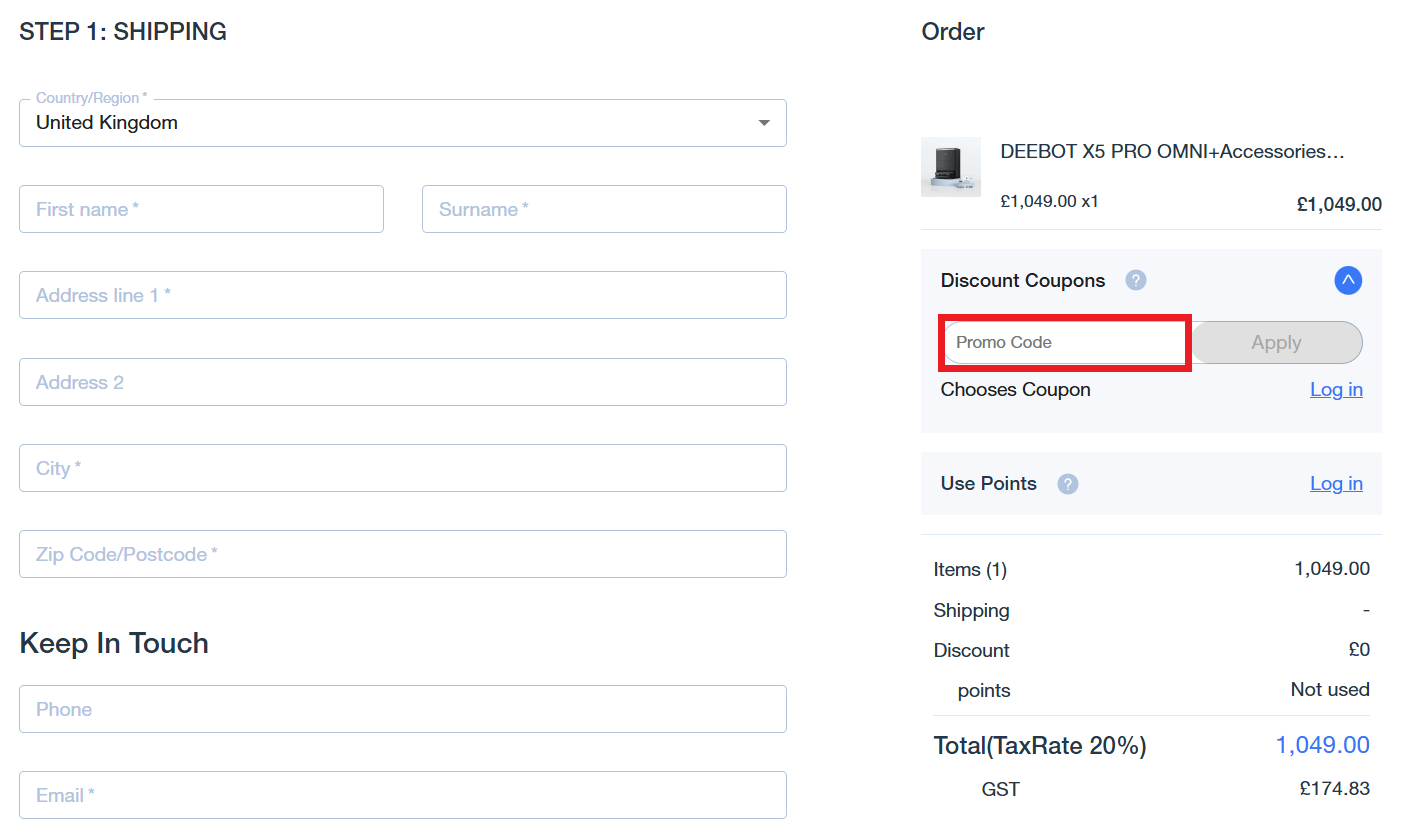Click the Discount Coupons help question-mark icon
Viewport: 1402px width, 826px height.
1135,281
